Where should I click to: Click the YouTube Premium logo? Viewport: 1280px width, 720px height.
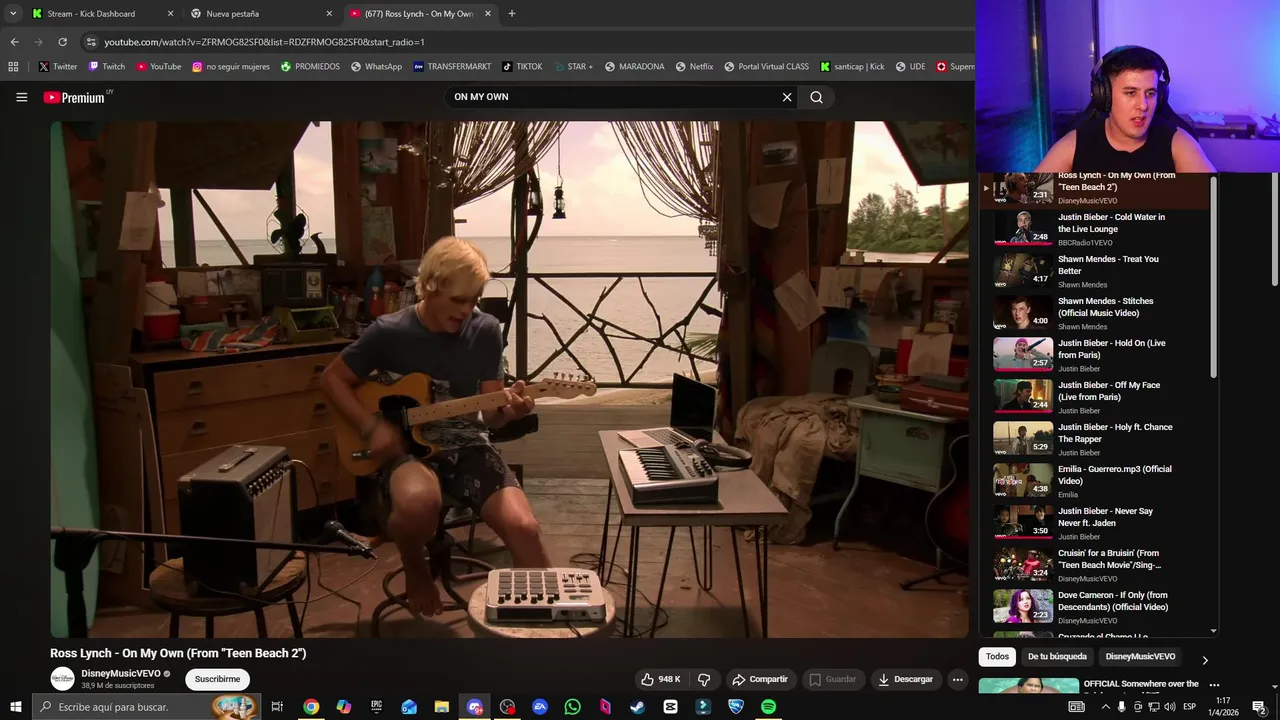pyautogui.click(x=74, y=97)
